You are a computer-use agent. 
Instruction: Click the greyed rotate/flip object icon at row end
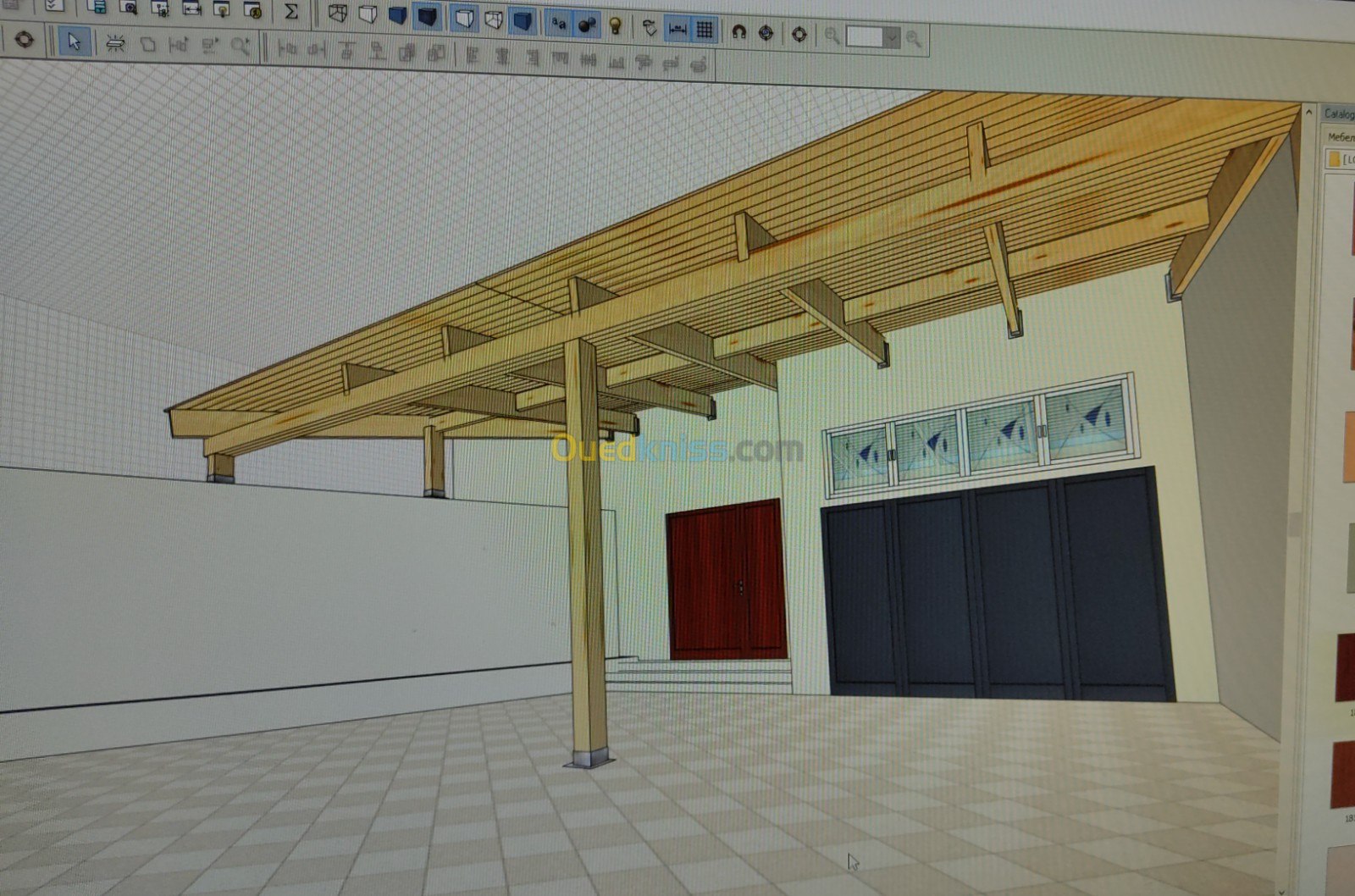(700, 64)
